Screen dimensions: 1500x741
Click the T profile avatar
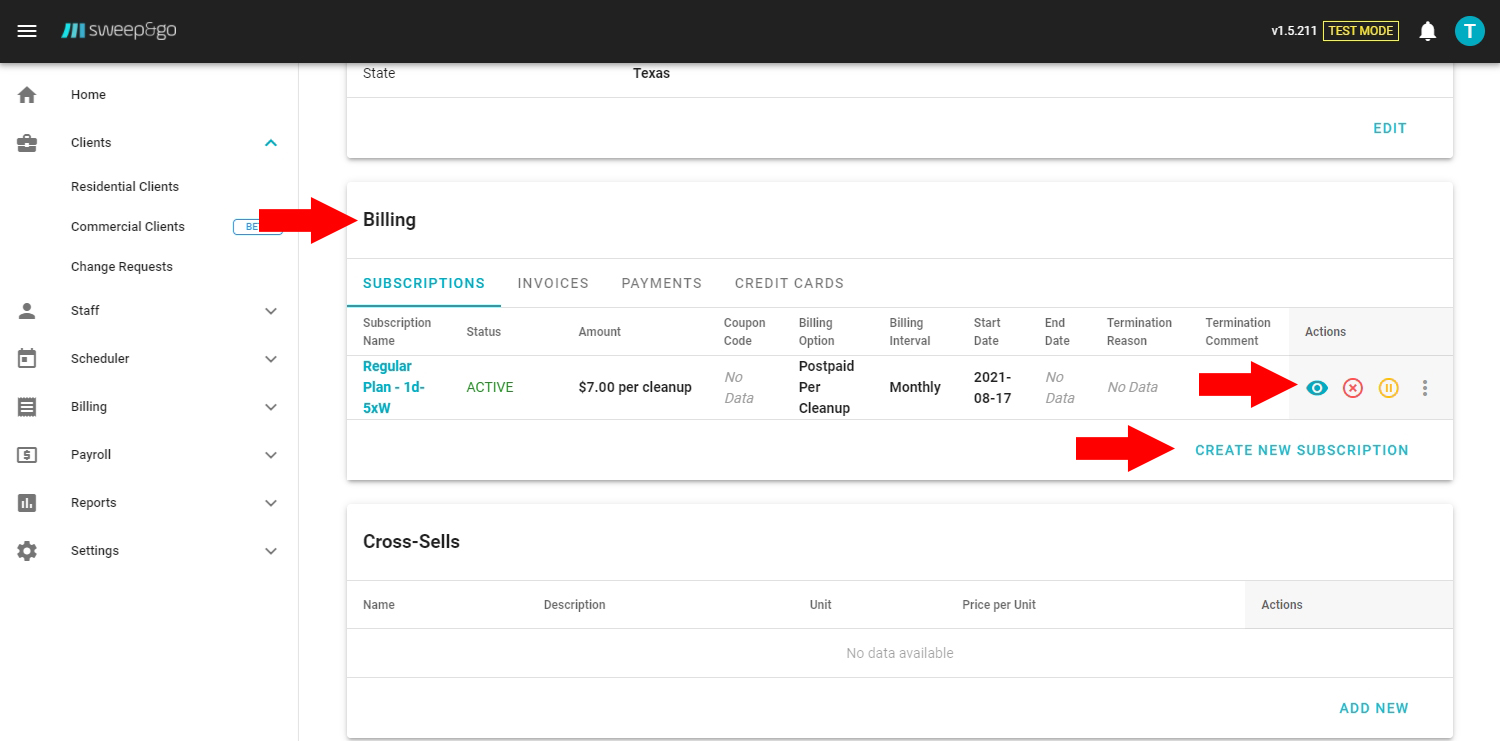[1469, 30]
